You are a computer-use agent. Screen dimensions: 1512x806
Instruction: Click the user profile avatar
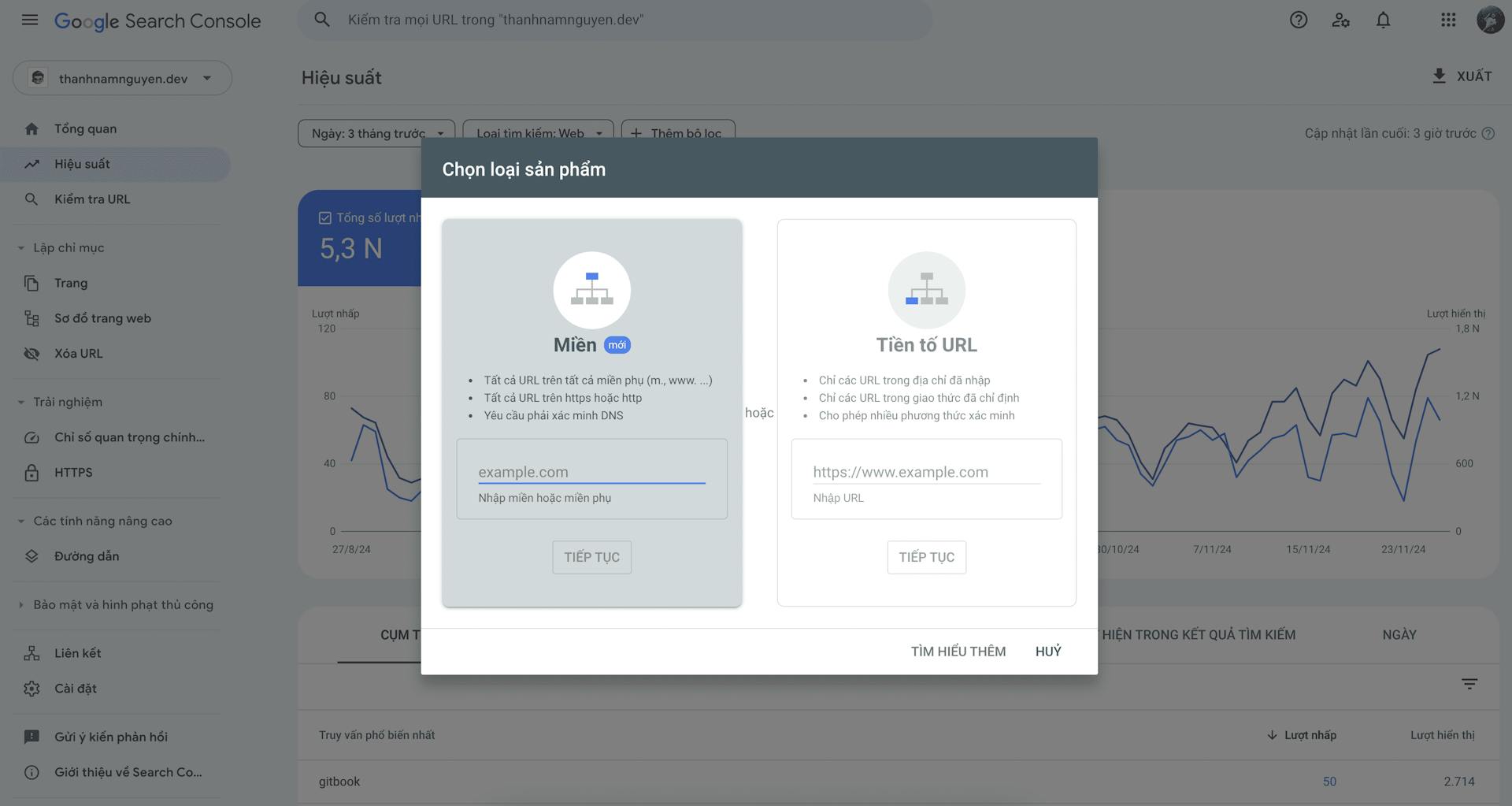tap(1490, 20)
